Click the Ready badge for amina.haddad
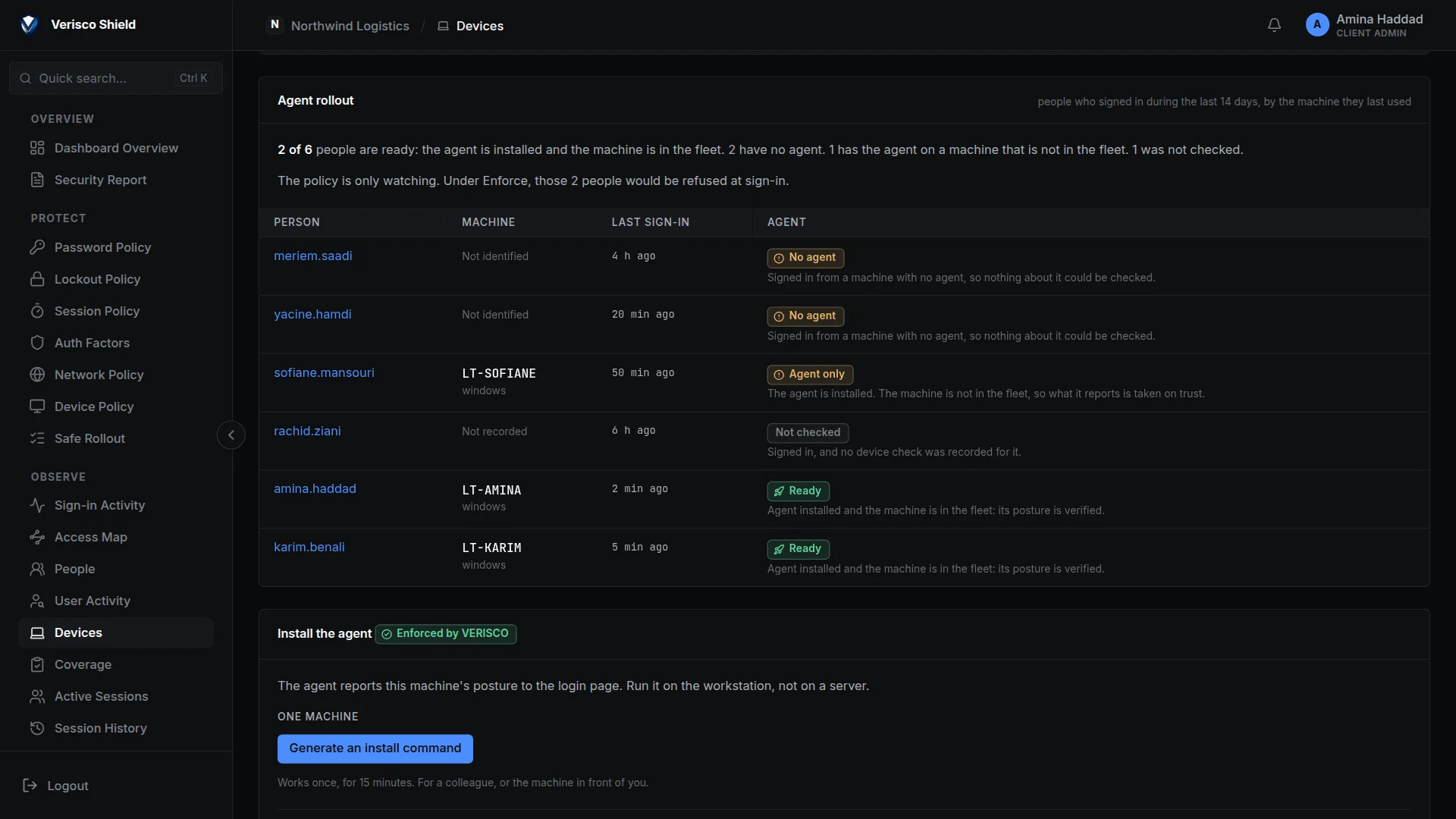This screenshot has width=1456, height=819. point(799,491)
